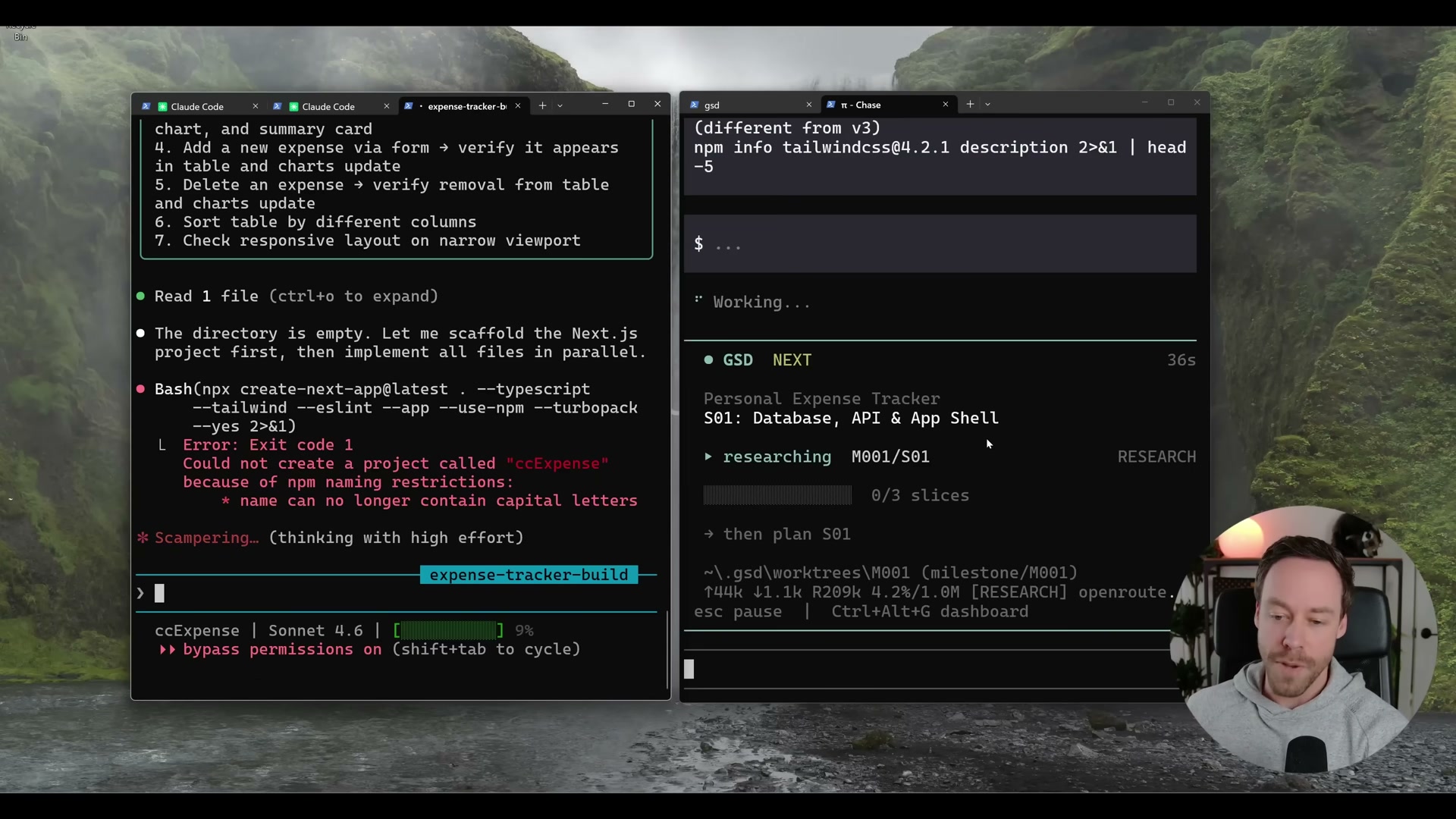Click the 'ccExpense' project name in status

[197, 631]
